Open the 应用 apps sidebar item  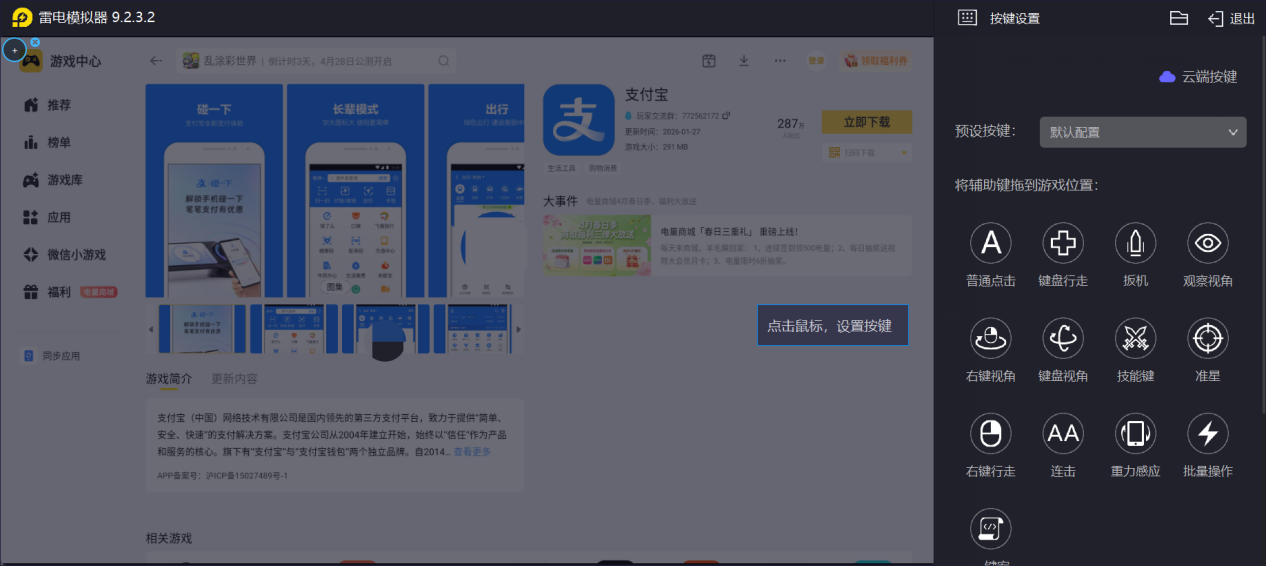click(x=47, y=217)
